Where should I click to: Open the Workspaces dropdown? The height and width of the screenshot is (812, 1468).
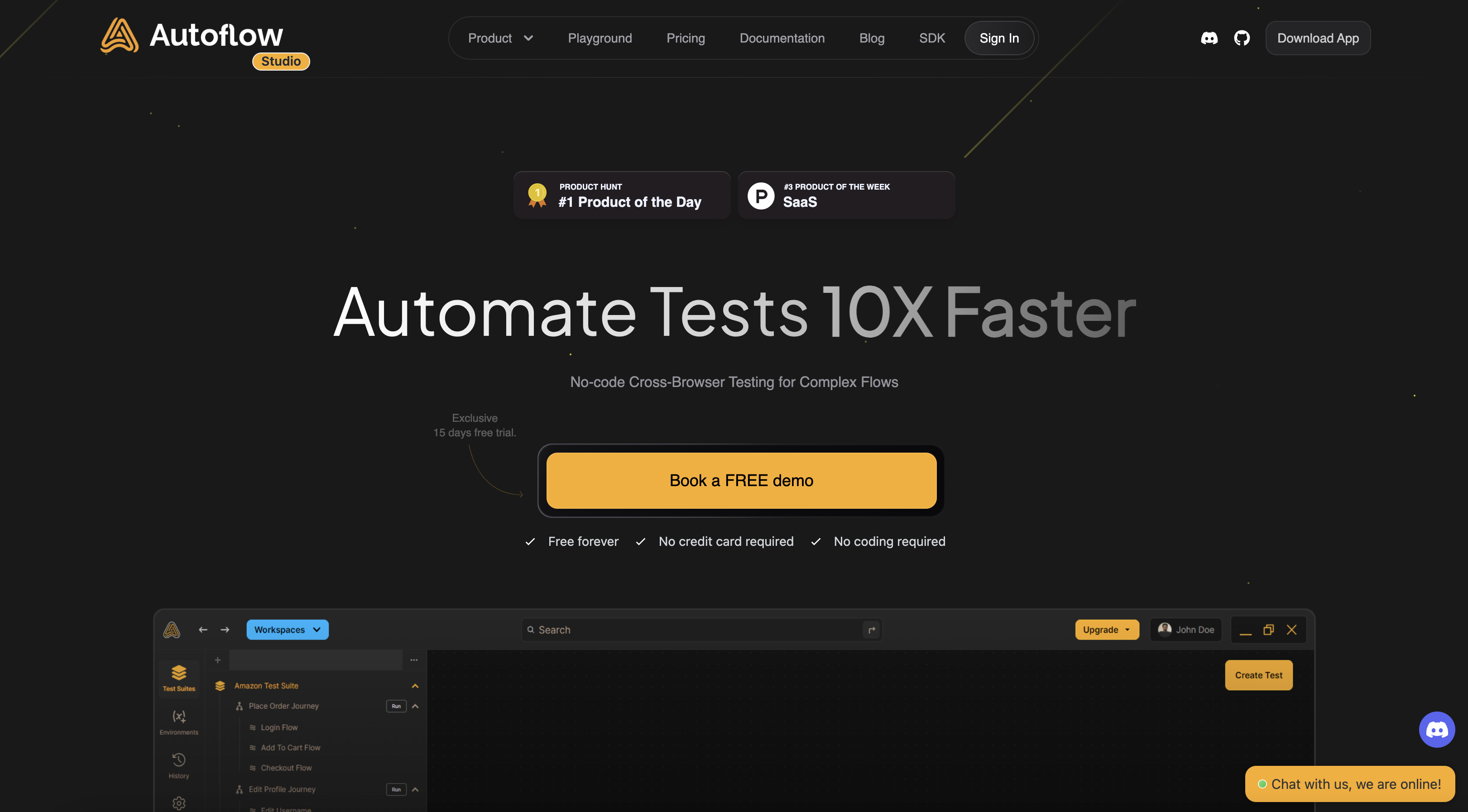pyautogui.click(x=287, y=630)
